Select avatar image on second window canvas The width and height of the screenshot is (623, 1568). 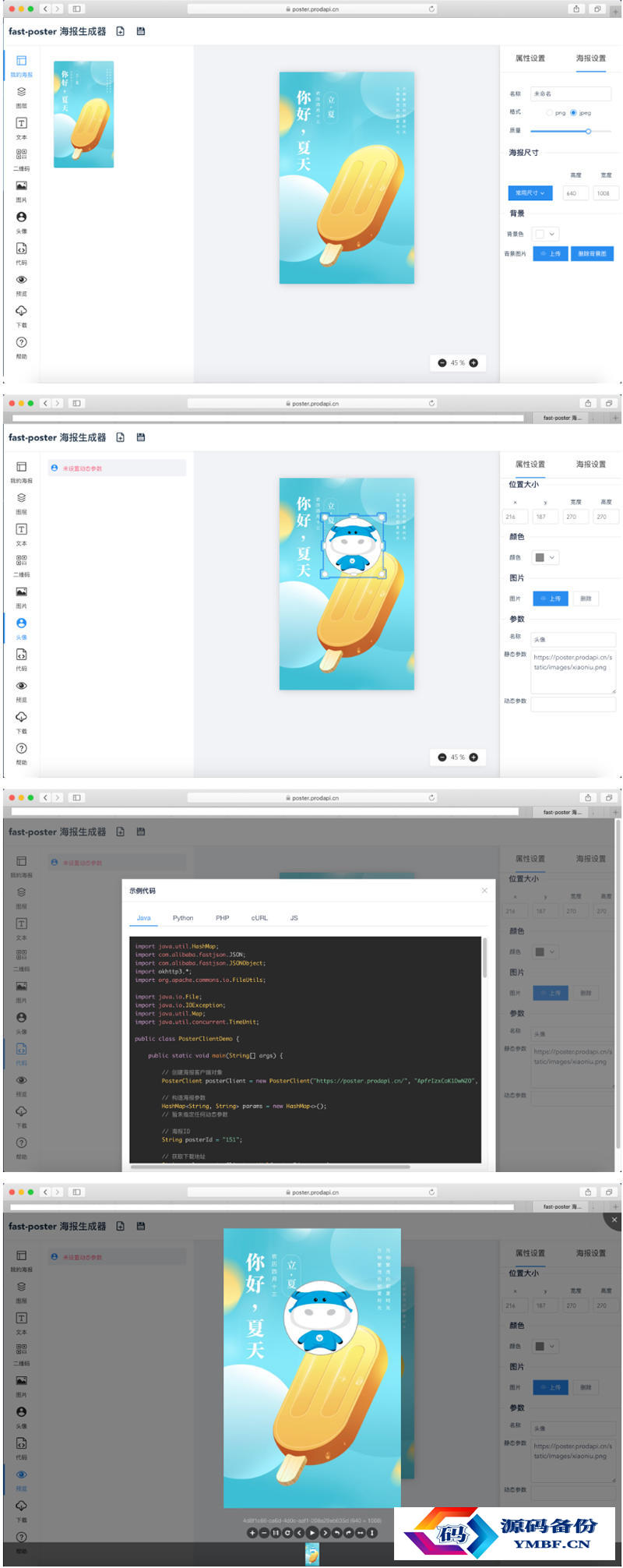click(354, 545)
